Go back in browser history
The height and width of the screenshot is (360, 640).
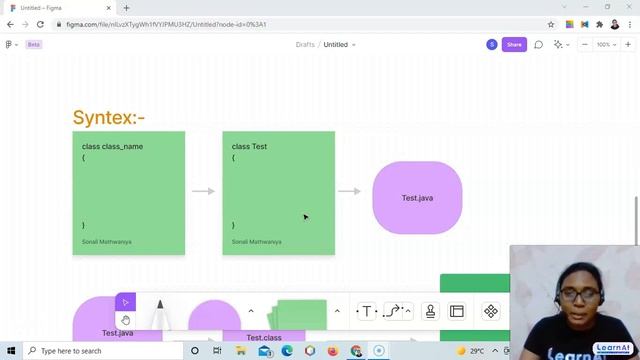point(10,24)
